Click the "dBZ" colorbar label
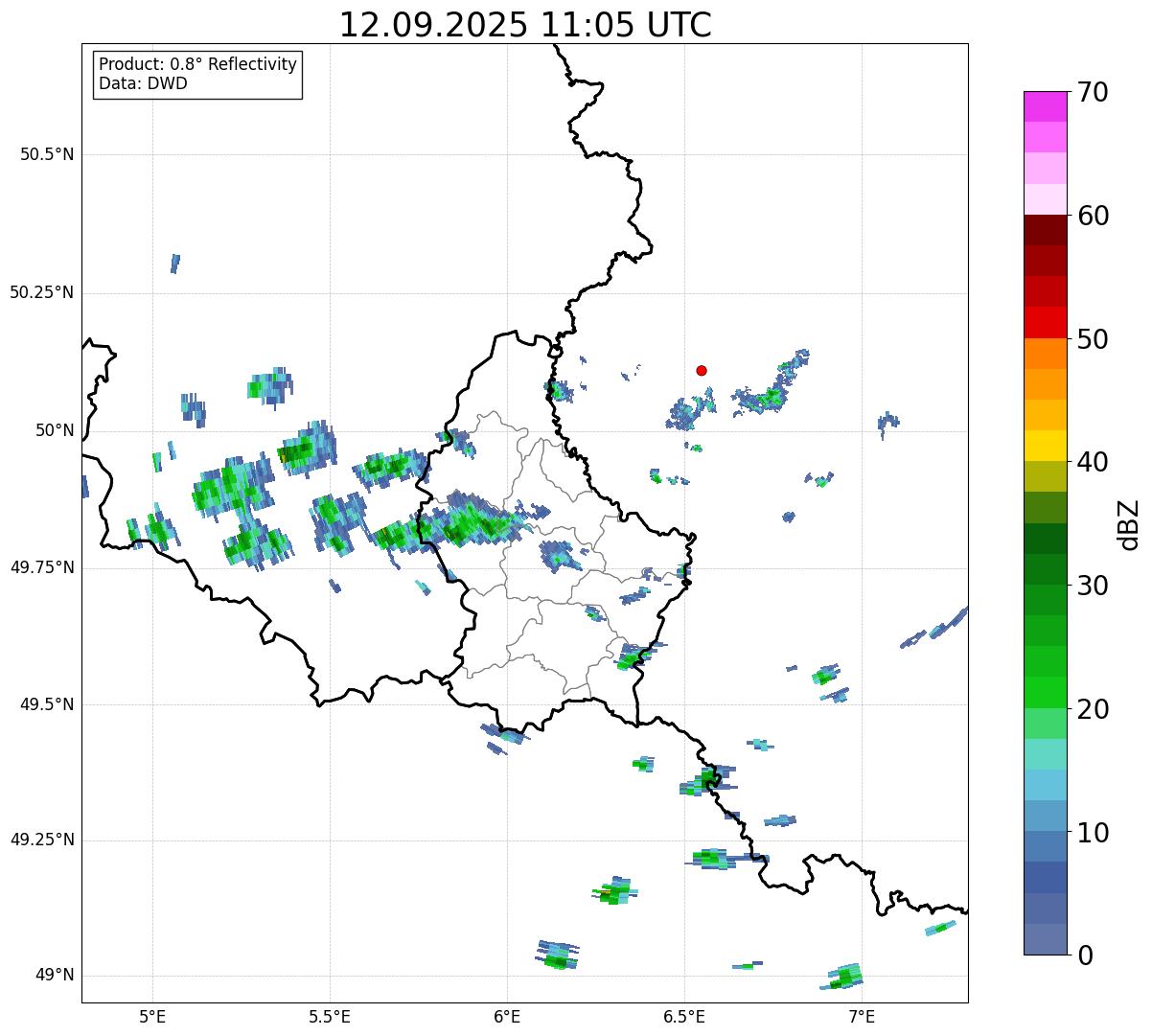1152x1036 pixels. click(x=1129, y=523)
